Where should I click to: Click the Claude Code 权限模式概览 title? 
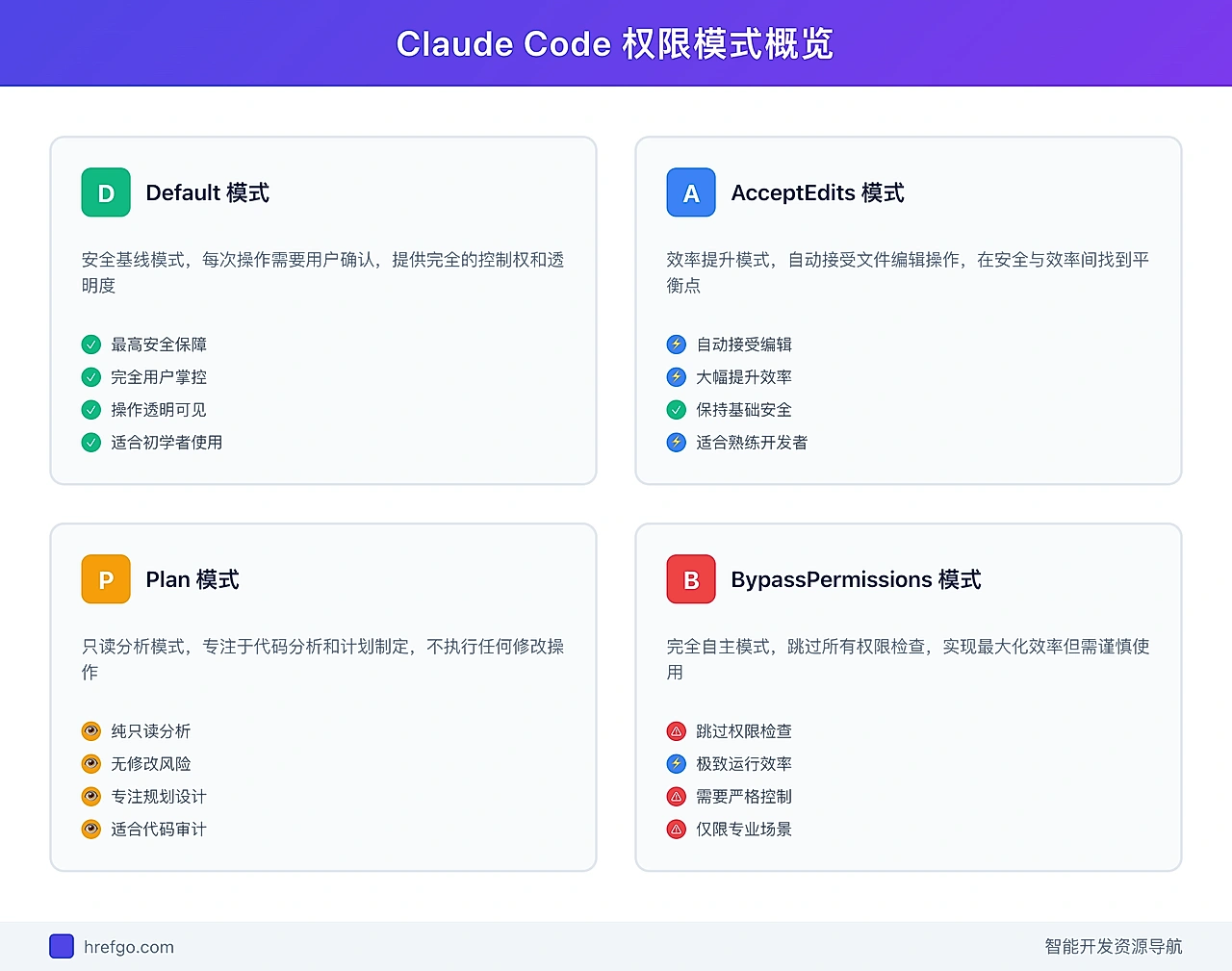(x=615, y=44)
